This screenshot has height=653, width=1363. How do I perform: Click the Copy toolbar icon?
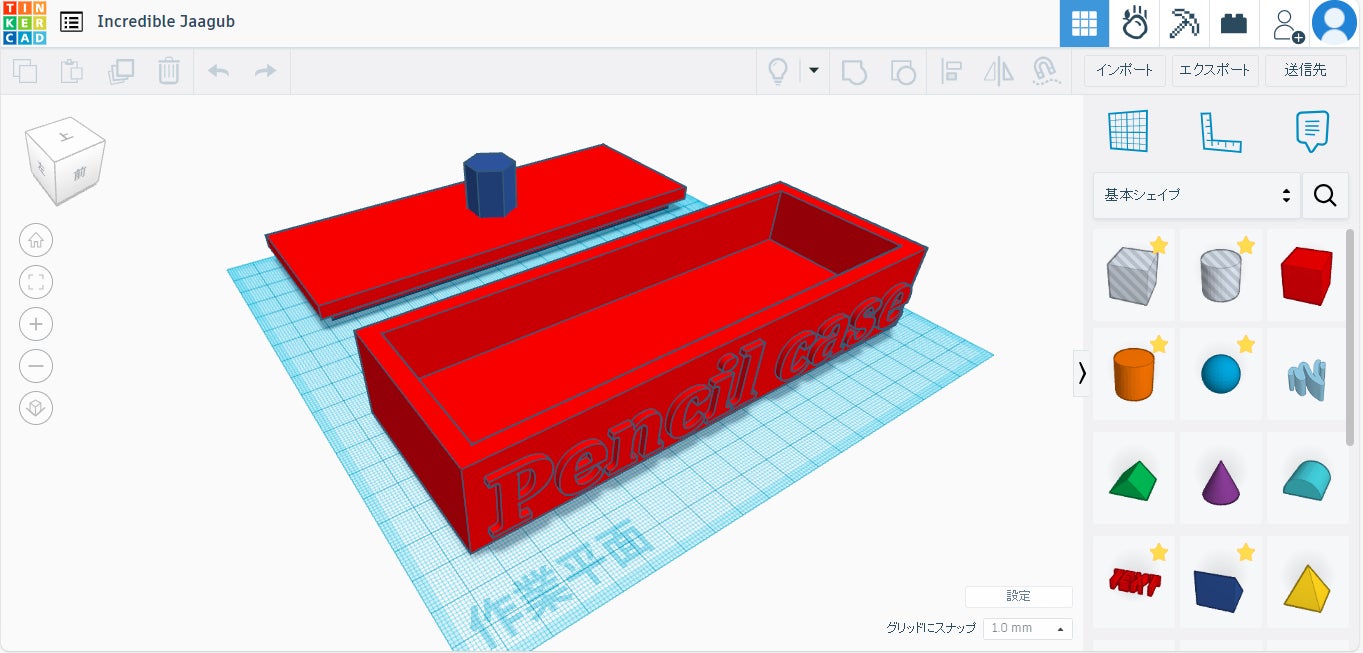[25, 71]
